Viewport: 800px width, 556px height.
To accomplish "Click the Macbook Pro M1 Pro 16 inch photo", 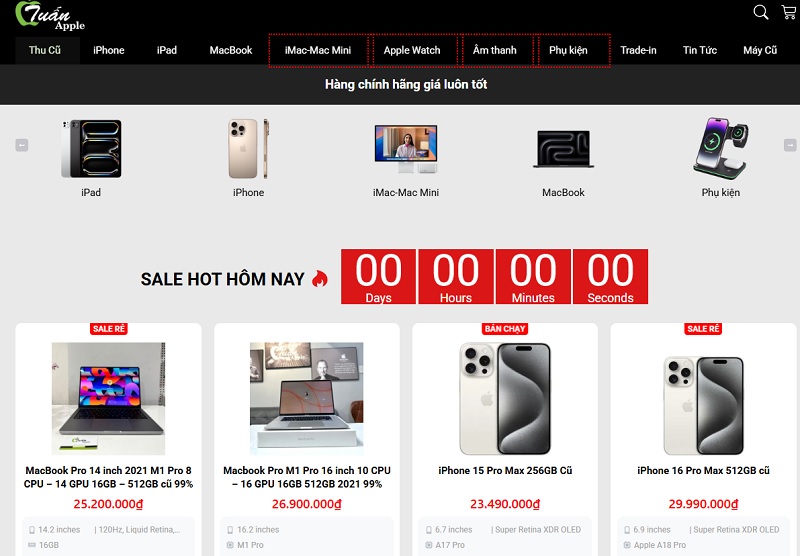I will click(307, 398).
